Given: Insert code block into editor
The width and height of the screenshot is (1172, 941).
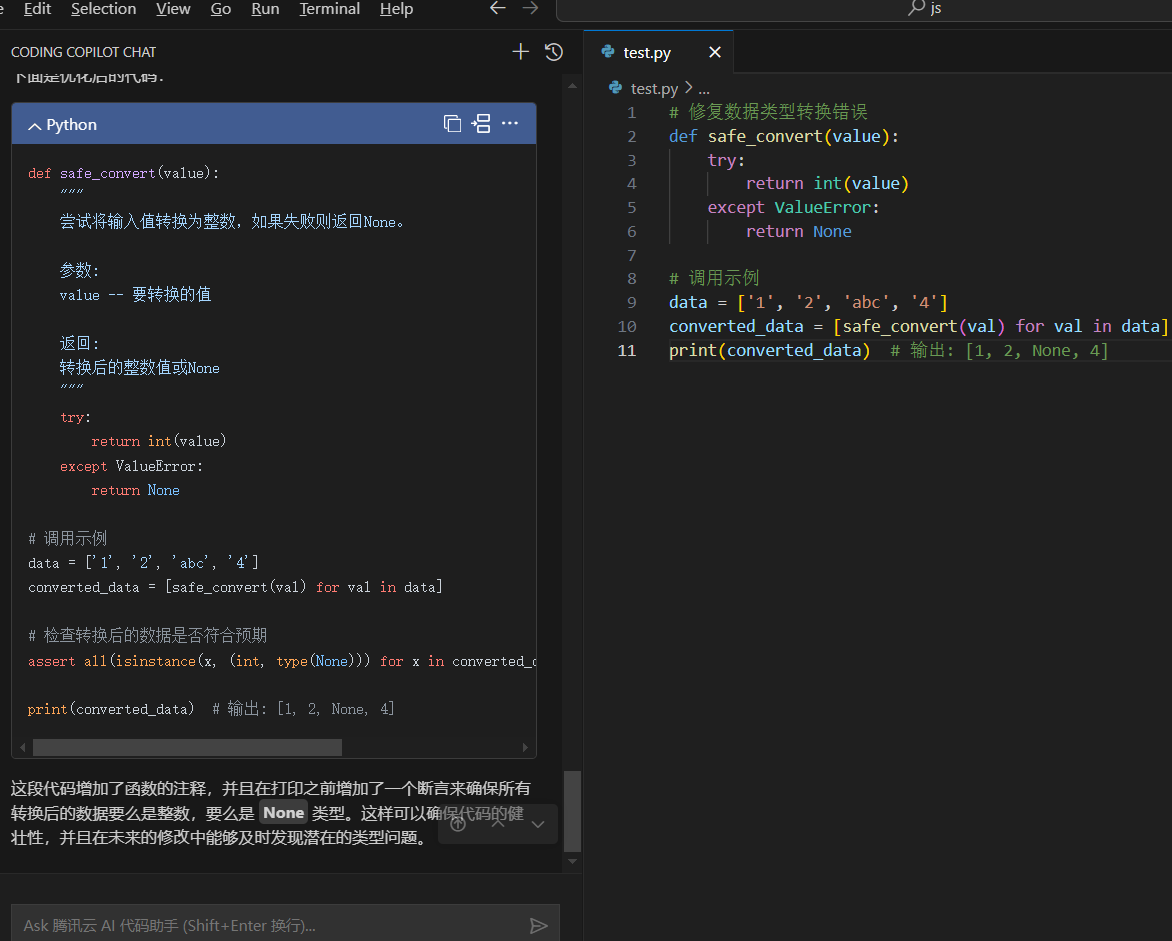Looking at the screenshot, I should pos(481,123).
